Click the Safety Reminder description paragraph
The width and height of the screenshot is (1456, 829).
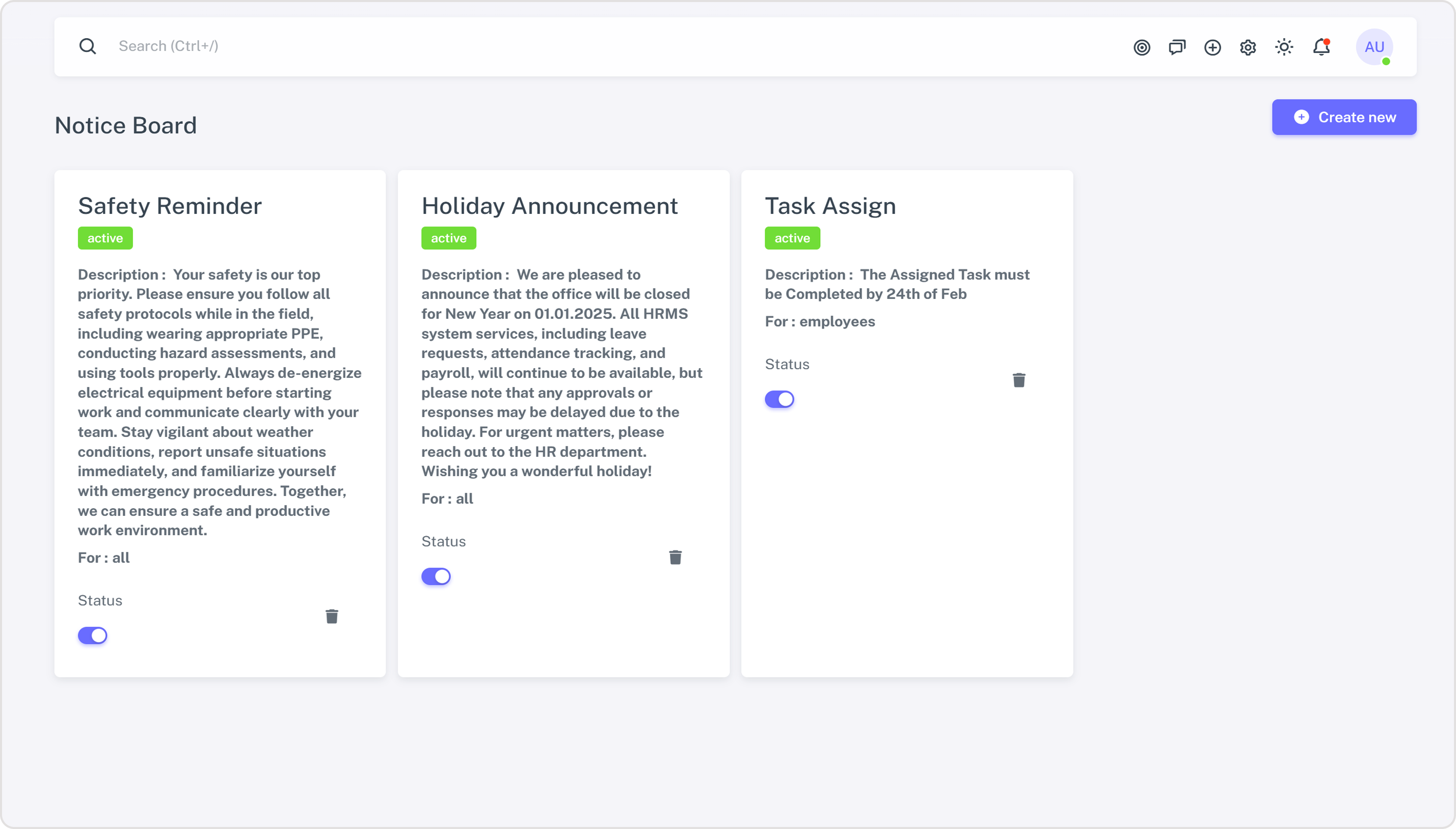click(x=220, y=403)
